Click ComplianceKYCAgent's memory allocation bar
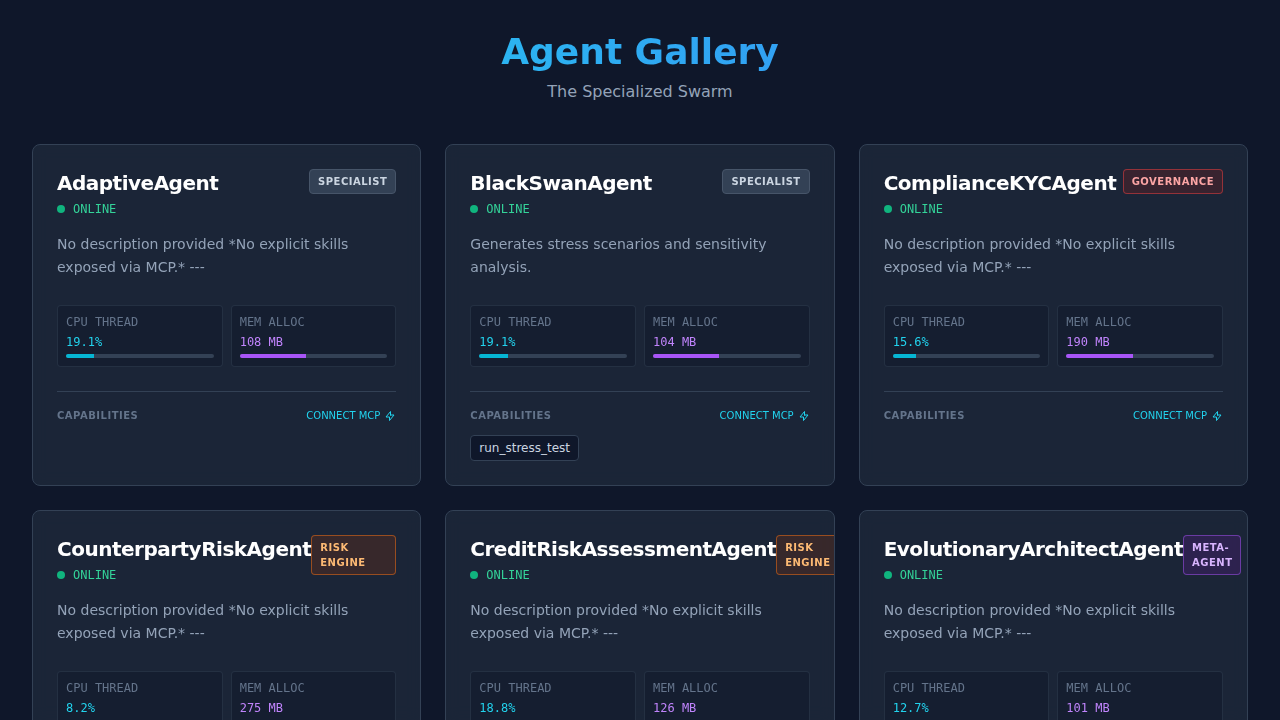Viewport: 1280px width, 720px height. click(x=1140, y=356)
